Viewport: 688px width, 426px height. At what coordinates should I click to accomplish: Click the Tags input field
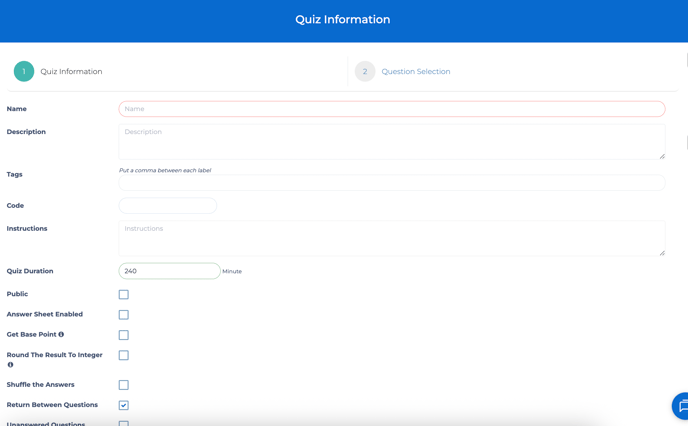(391, 183)
